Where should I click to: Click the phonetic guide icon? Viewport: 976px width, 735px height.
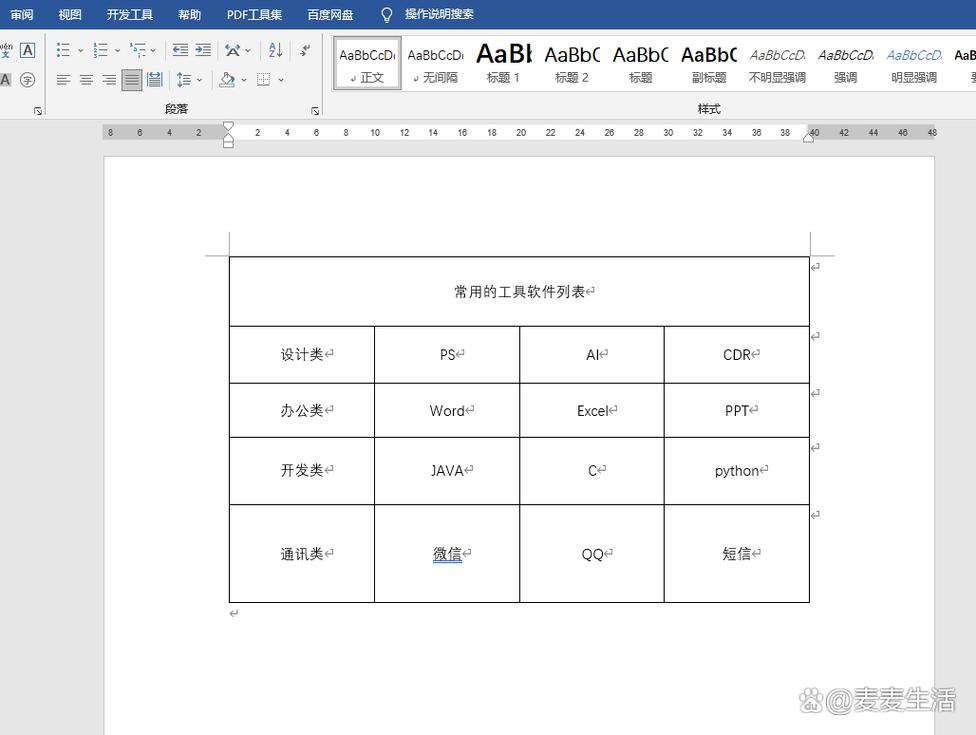point(6,50)
